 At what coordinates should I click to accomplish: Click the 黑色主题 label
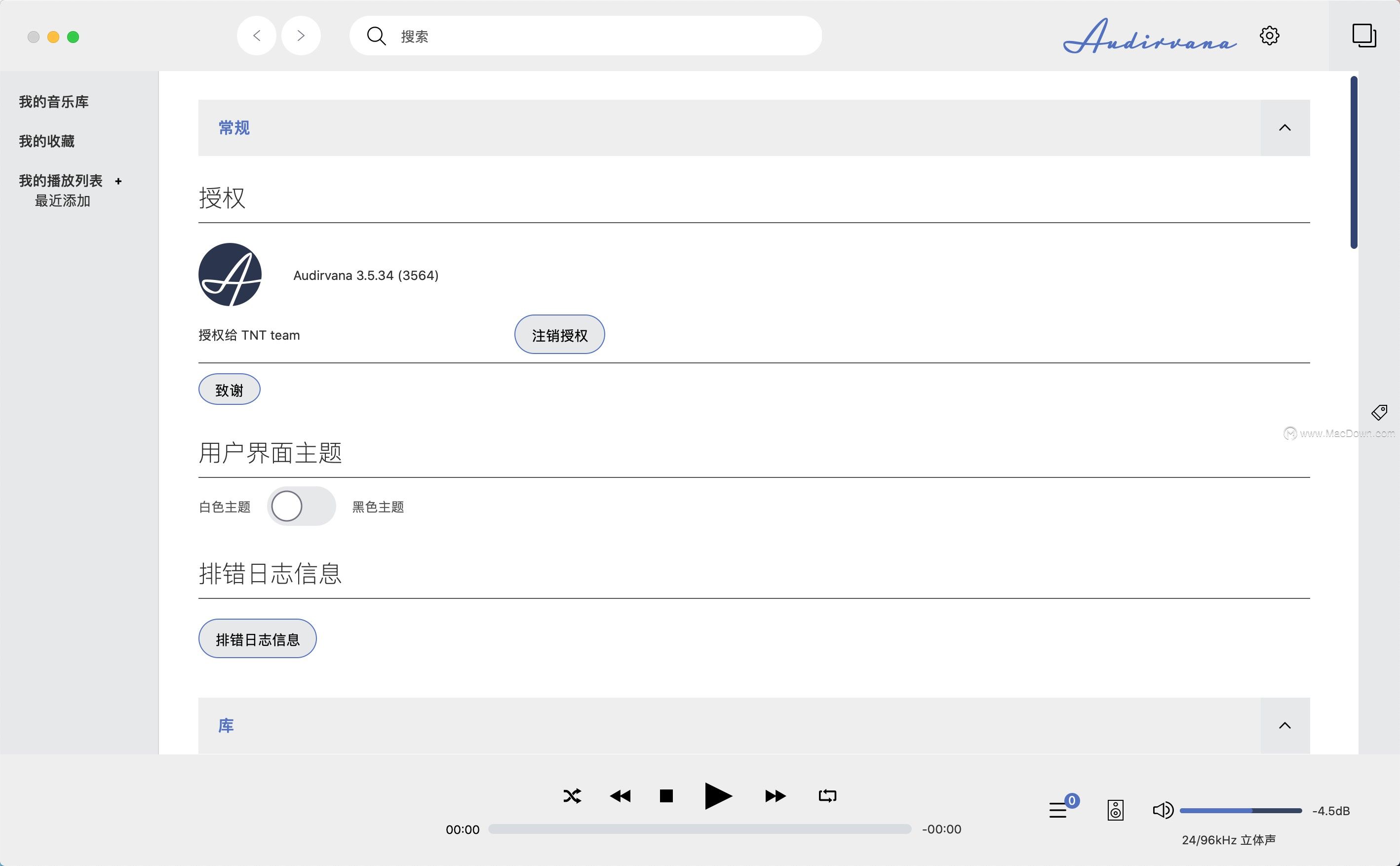click(x=378, y=507)
